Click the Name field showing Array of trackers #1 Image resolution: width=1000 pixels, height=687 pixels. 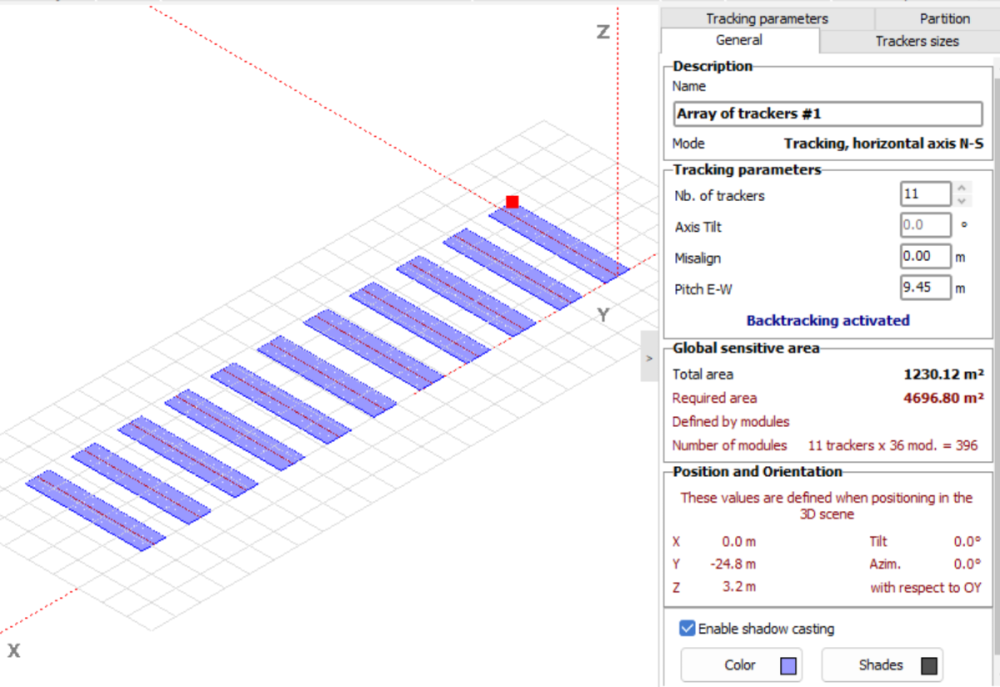827,113
